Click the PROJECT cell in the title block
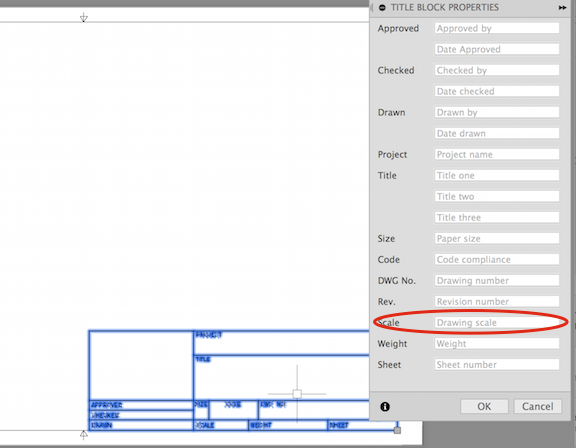The image size is (576, 448). click(281, 343)
